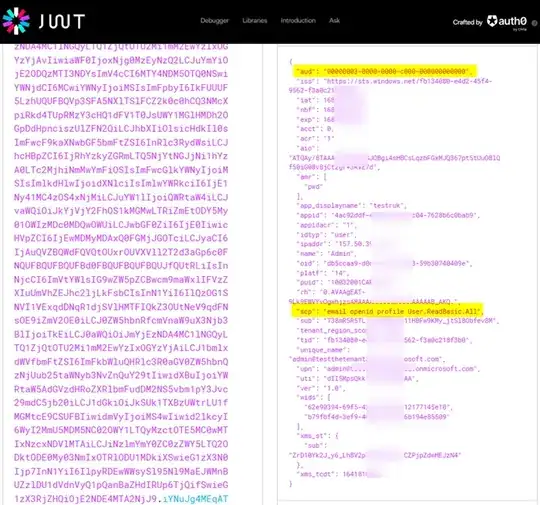Click encoded line starting 'HVpZCI6IjEwMDMy'

tap(121, 238)
